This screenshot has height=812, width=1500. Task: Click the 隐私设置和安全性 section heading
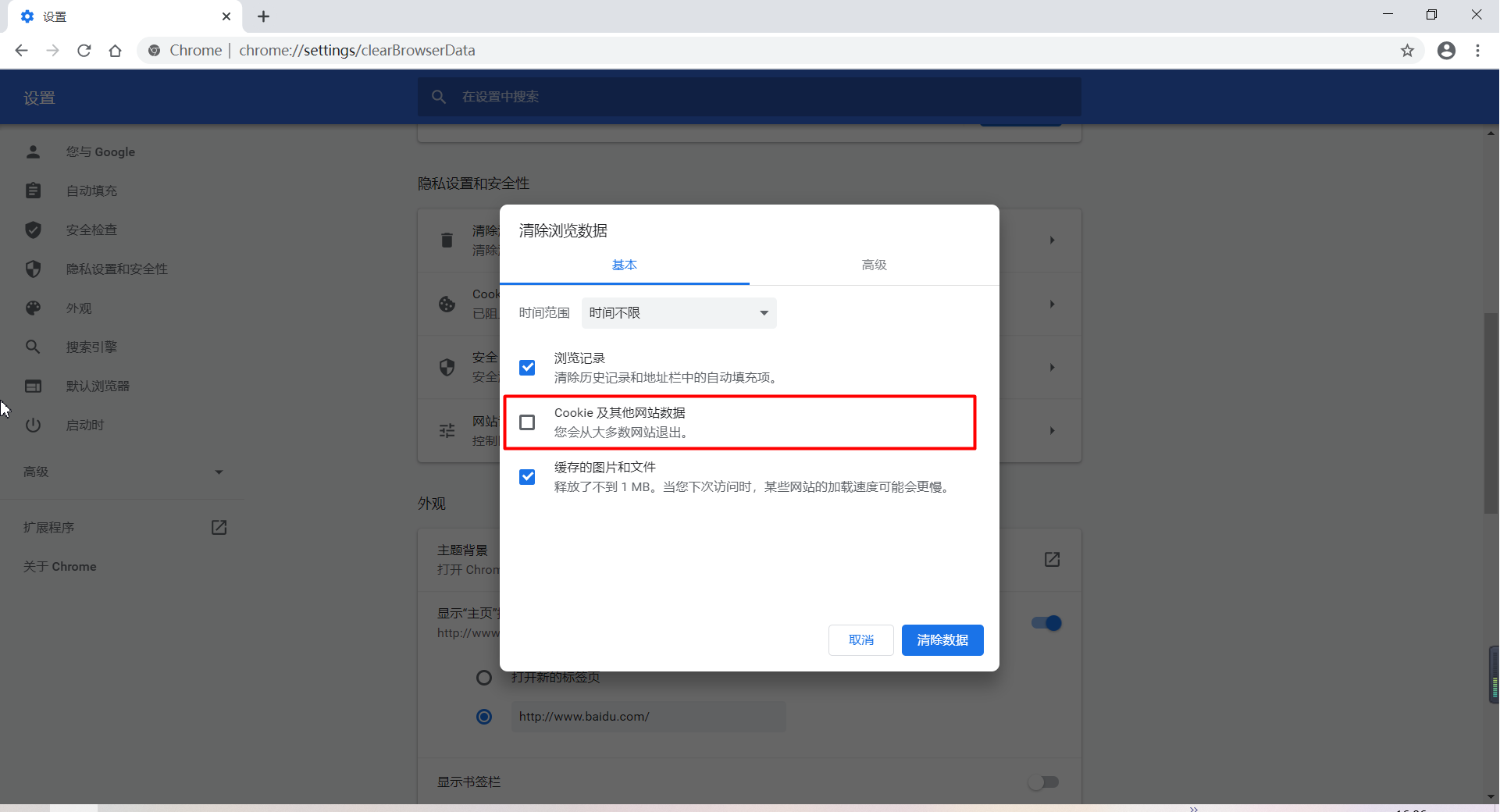(473, 183)
